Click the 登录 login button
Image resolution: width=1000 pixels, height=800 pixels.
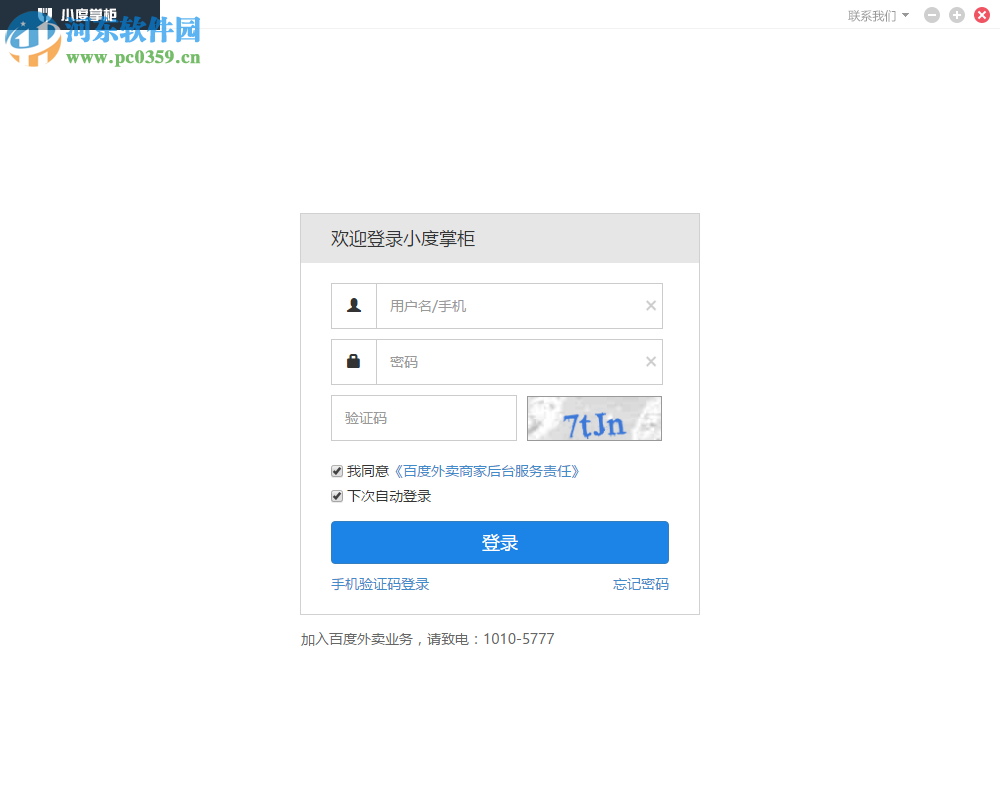pos(500,542)
